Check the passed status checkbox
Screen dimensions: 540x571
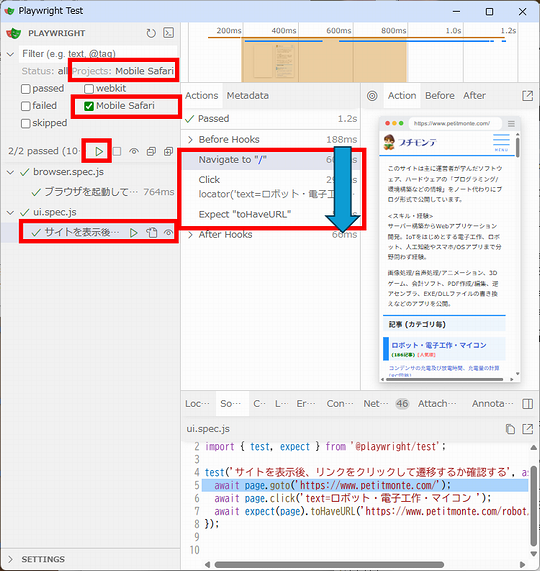coord(25,89)
